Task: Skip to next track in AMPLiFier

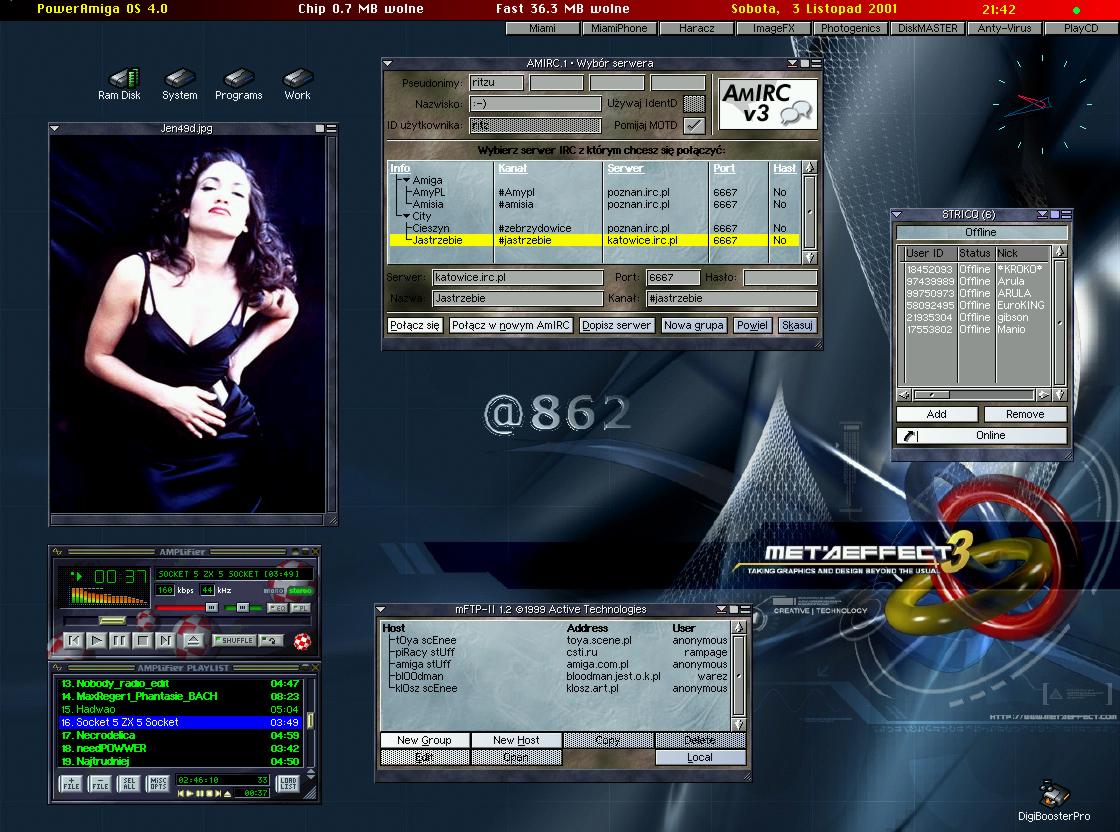Action: pyautogui.click(x=165, y=641)
